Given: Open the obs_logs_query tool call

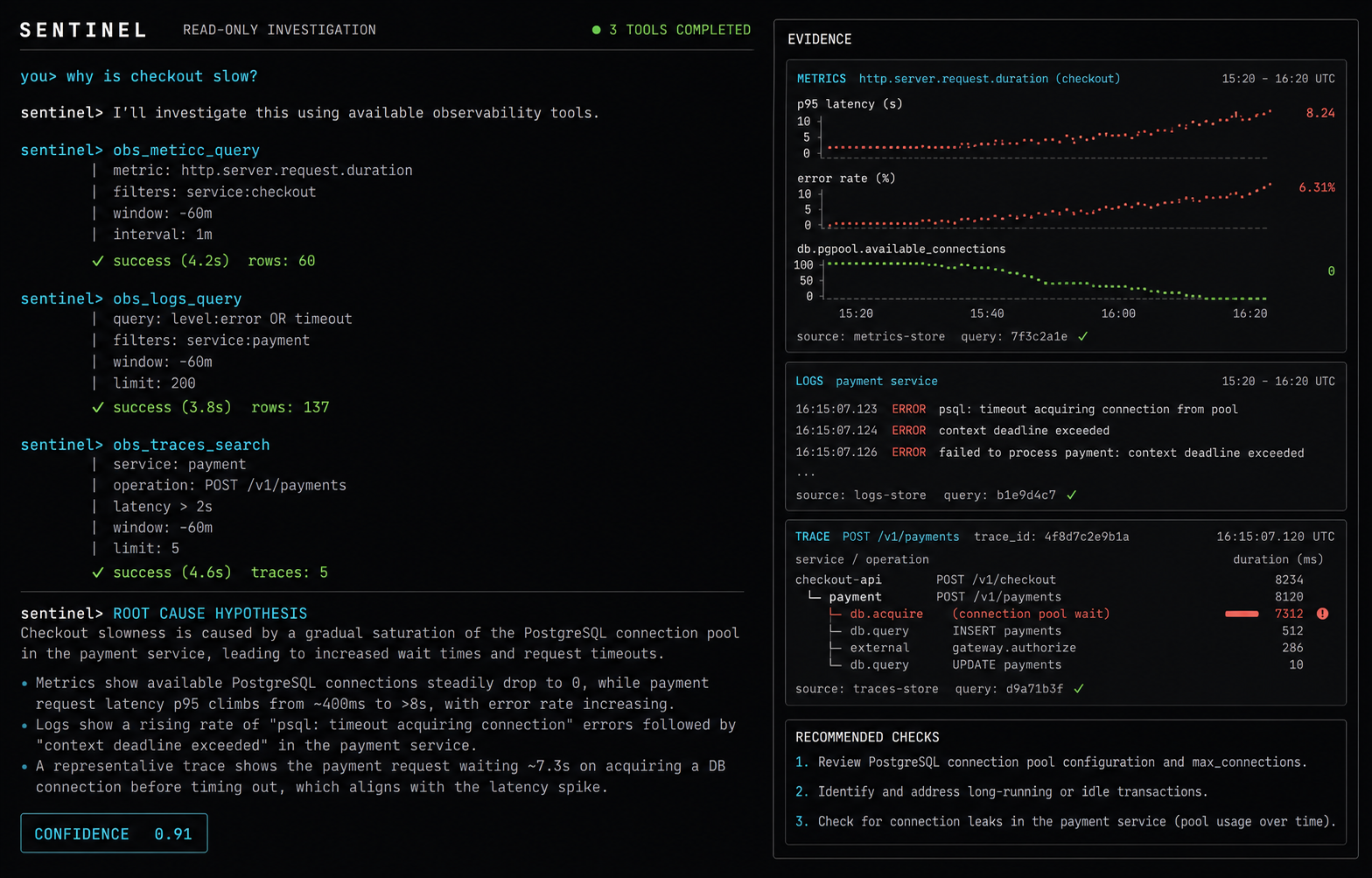Looking at the screenshot, I should click(177, 299).
